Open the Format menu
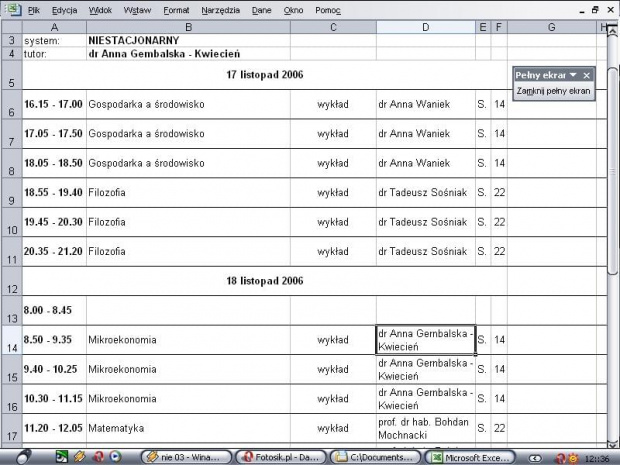The image size is (620, 465). pyautogui.click(x=176, y=10)
